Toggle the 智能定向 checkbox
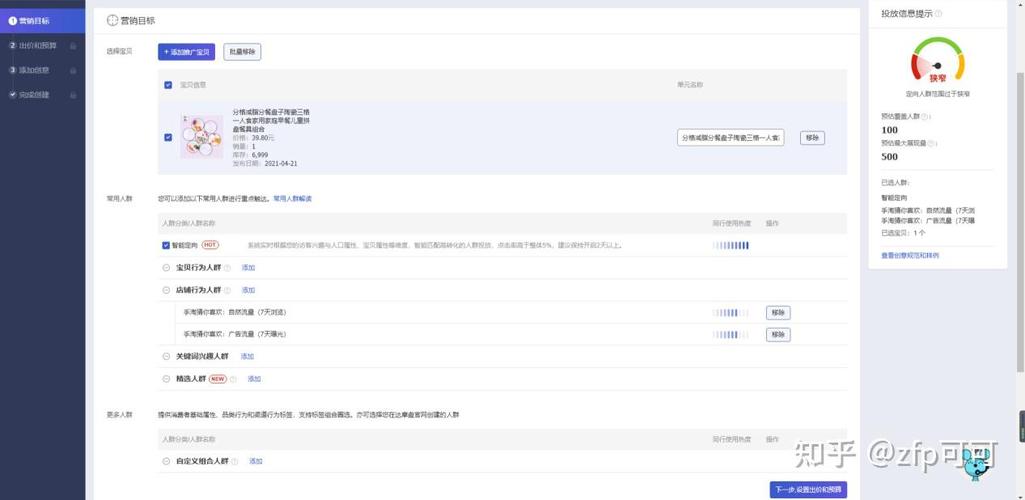This screenshot has width=1025, height=500. [166, 245]
